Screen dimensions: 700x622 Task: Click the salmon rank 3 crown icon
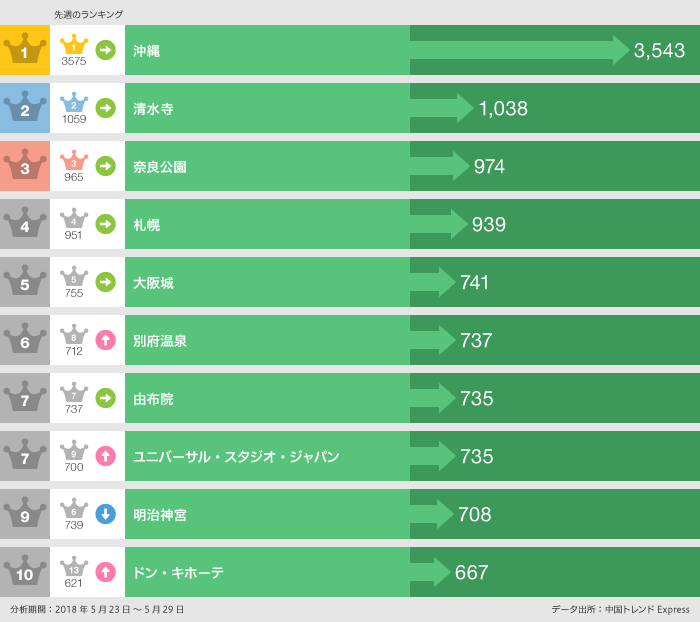tap(24, 166)
